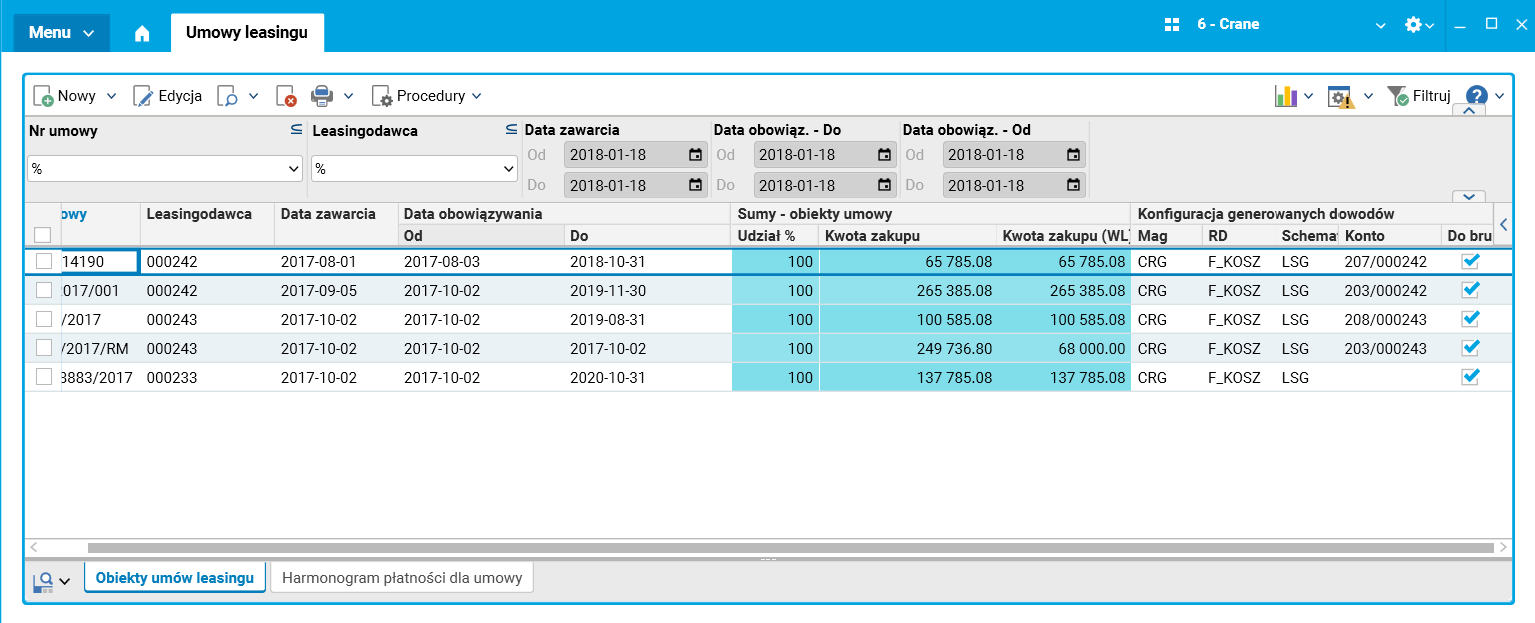Click the view settings warning icon
Viewport: 1535px width, 623px height.
pos(1340,96)
